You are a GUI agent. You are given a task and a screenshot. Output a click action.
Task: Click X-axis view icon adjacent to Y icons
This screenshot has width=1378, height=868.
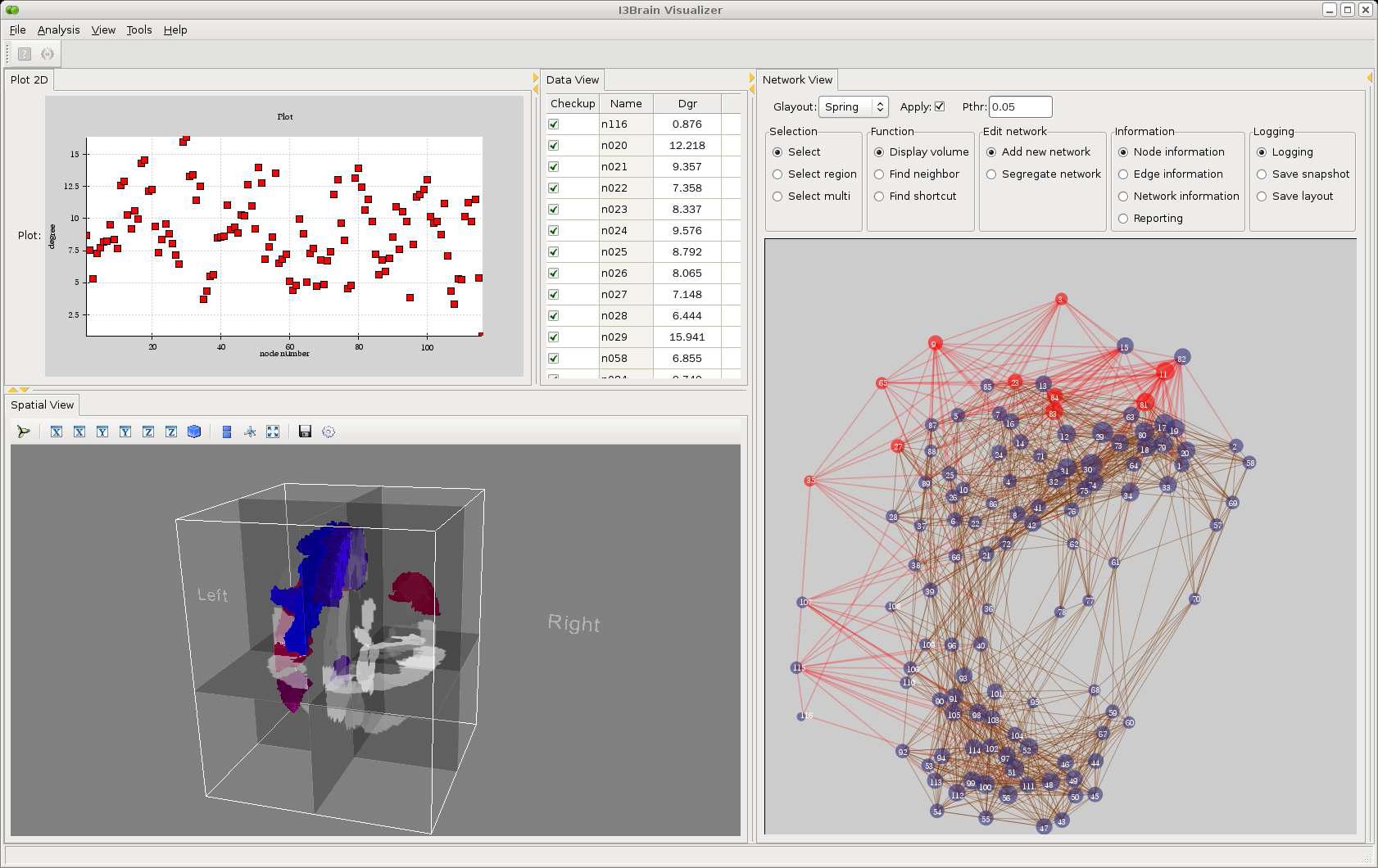coord(79,432)
